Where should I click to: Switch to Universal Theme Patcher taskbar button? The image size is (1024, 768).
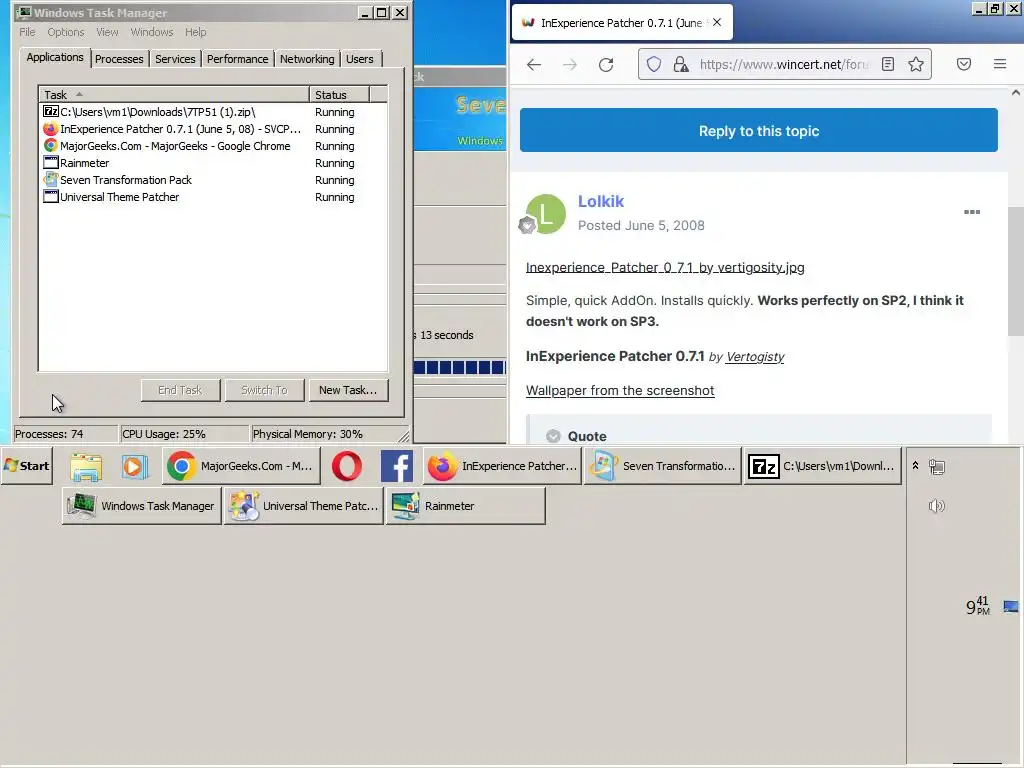[x=304, y=506]
